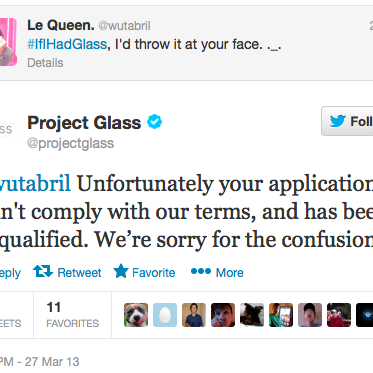
Task: Click the Project Glass display name
Action: tap(84, 123)
